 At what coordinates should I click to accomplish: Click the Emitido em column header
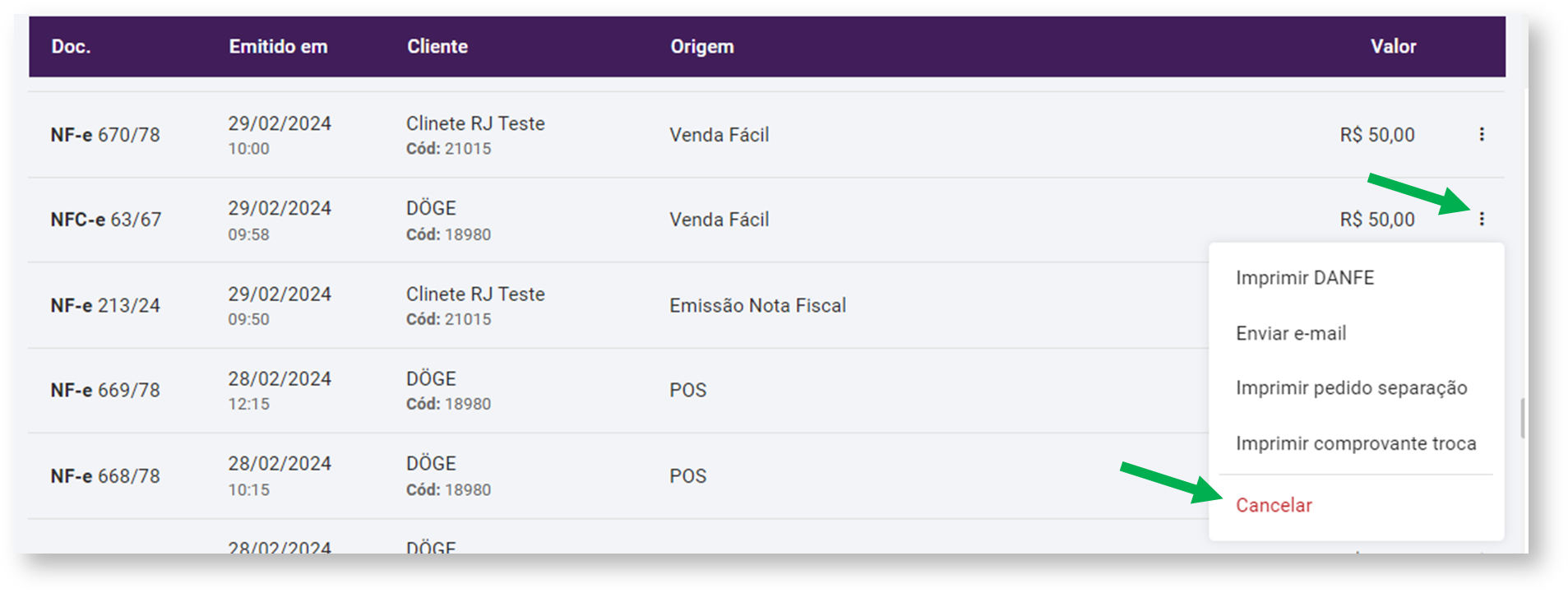278,47
